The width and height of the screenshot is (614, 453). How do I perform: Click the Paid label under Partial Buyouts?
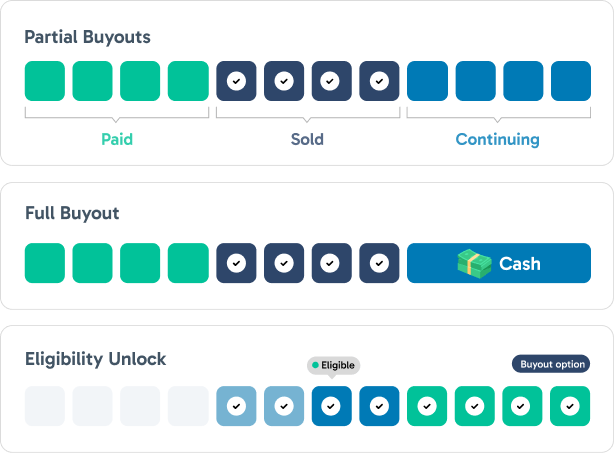tap(117, 140)
